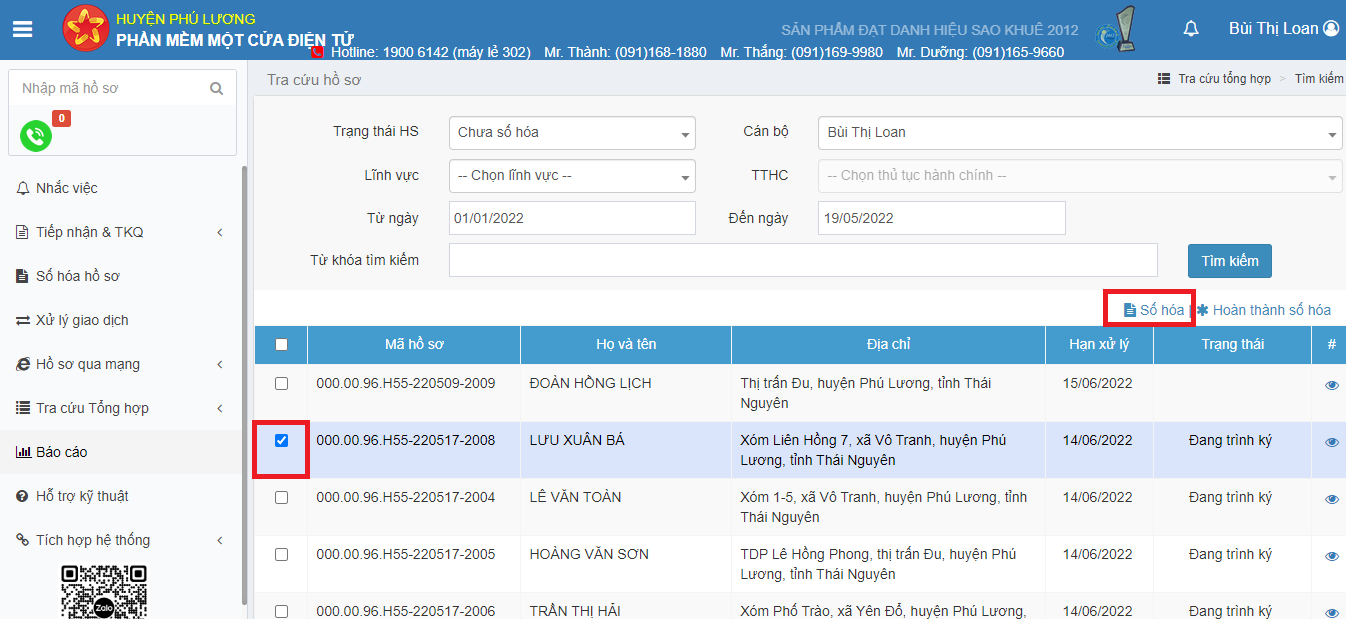1346x619 pixels.
Task: Expand Tích hợp hệ thống menu
Action: 122,540
